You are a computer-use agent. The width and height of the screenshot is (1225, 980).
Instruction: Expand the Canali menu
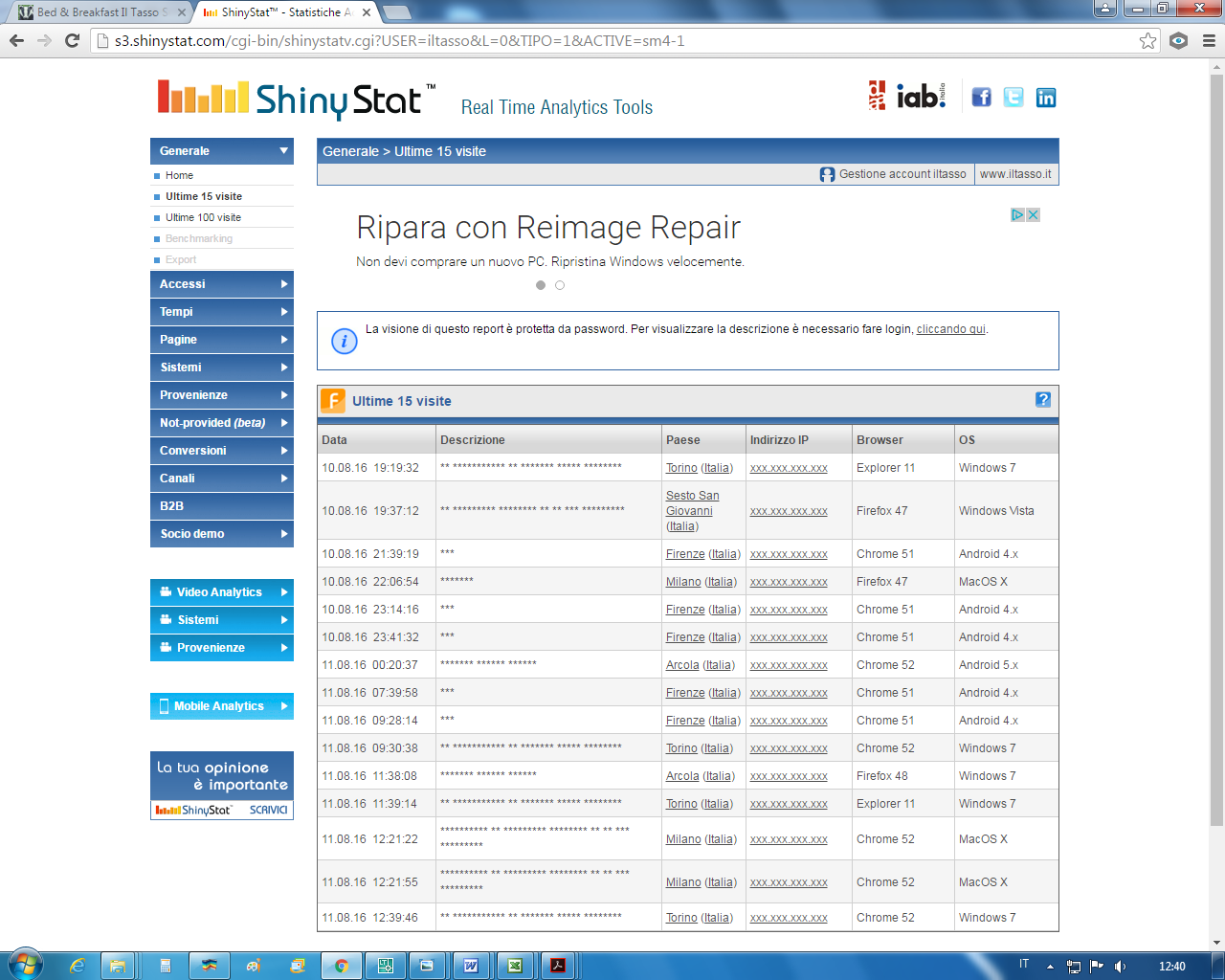tap(222, 479)
